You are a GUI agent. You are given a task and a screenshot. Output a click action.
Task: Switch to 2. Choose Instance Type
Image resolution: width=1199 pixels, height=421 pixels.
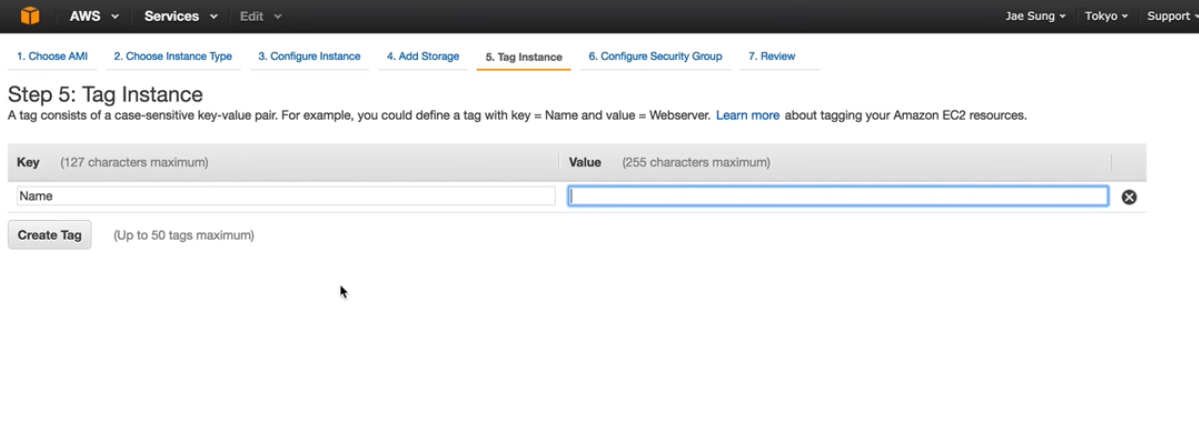point(173,57)
